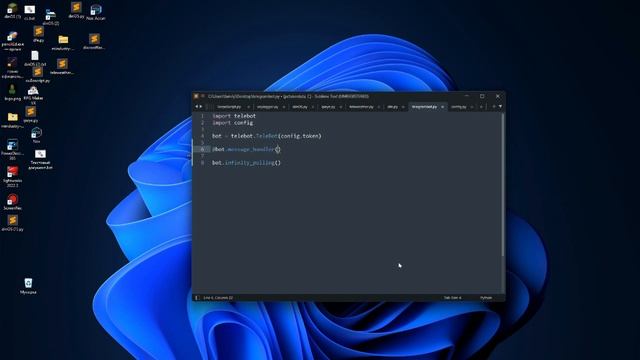640x360 pixels.
Task: Select the logo.png desktop icon
Action: click(12, 93)
